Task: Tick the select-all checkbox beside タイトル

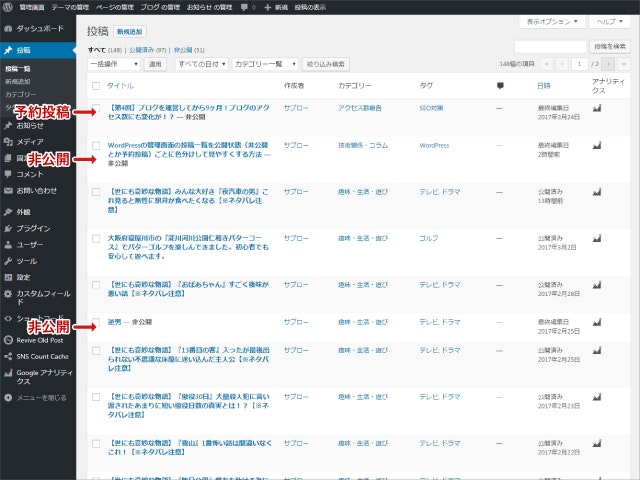Action: (96, 86)
